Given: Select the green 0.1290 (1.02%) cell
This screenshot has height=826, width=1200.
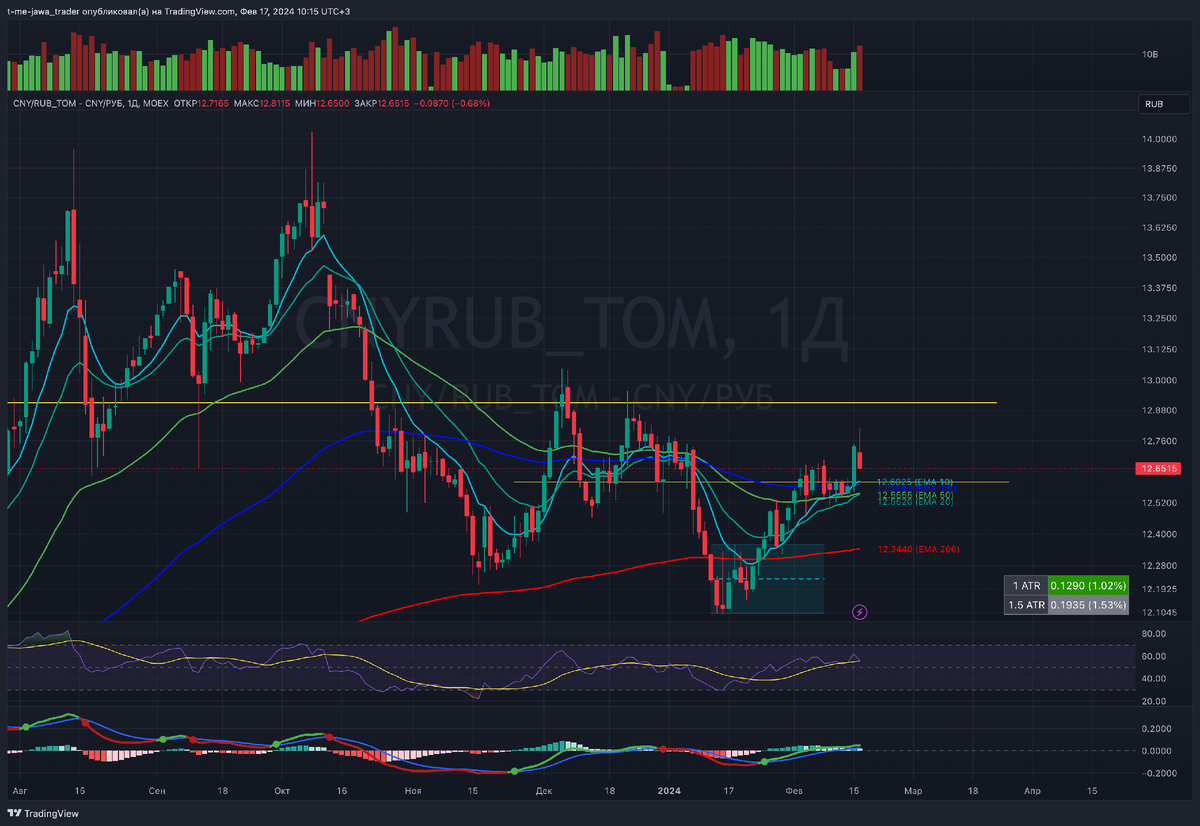Looking at the screenshot, I should tap(1090, 586).
